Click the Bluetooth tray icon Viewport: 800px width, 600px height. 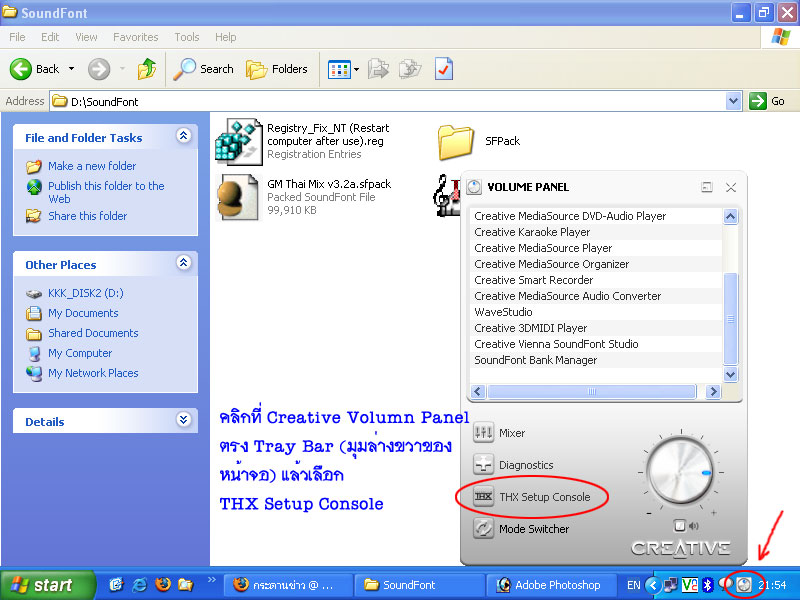pyautogui.click(x=708, y=585)
